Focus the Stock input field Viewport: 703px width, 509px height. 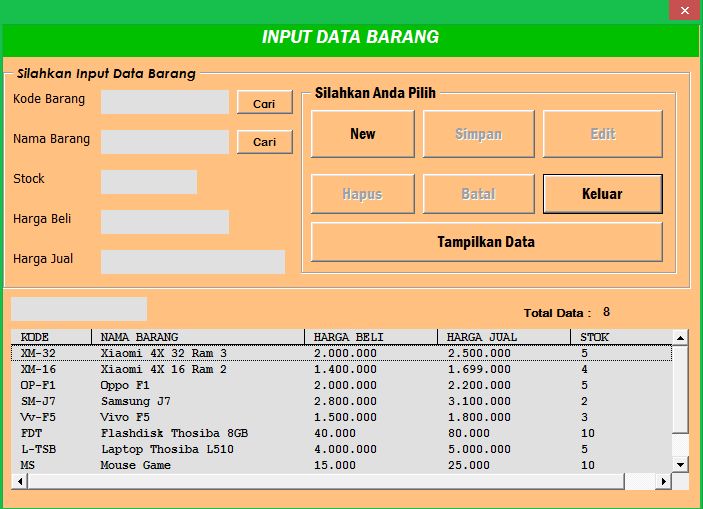(x=149, y=182)
